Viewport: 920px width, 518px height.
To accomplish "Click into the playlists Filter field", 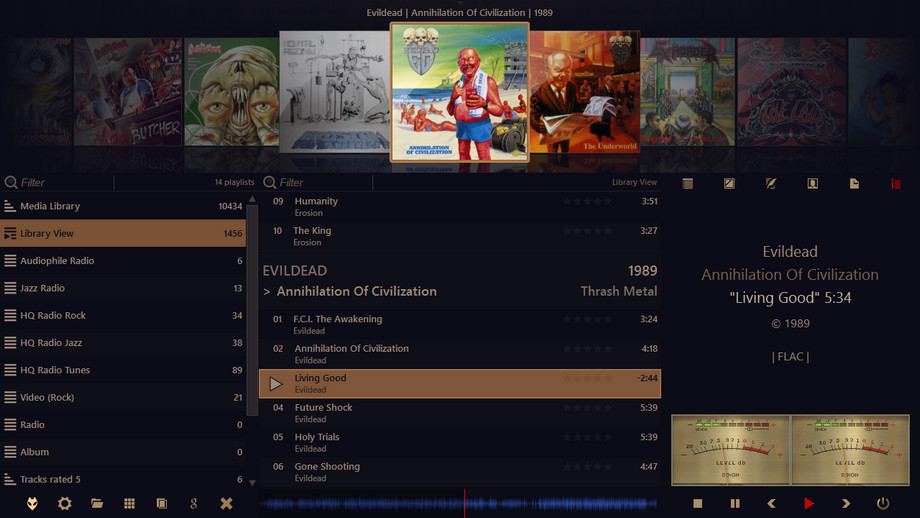I will [x=66, y=182].
